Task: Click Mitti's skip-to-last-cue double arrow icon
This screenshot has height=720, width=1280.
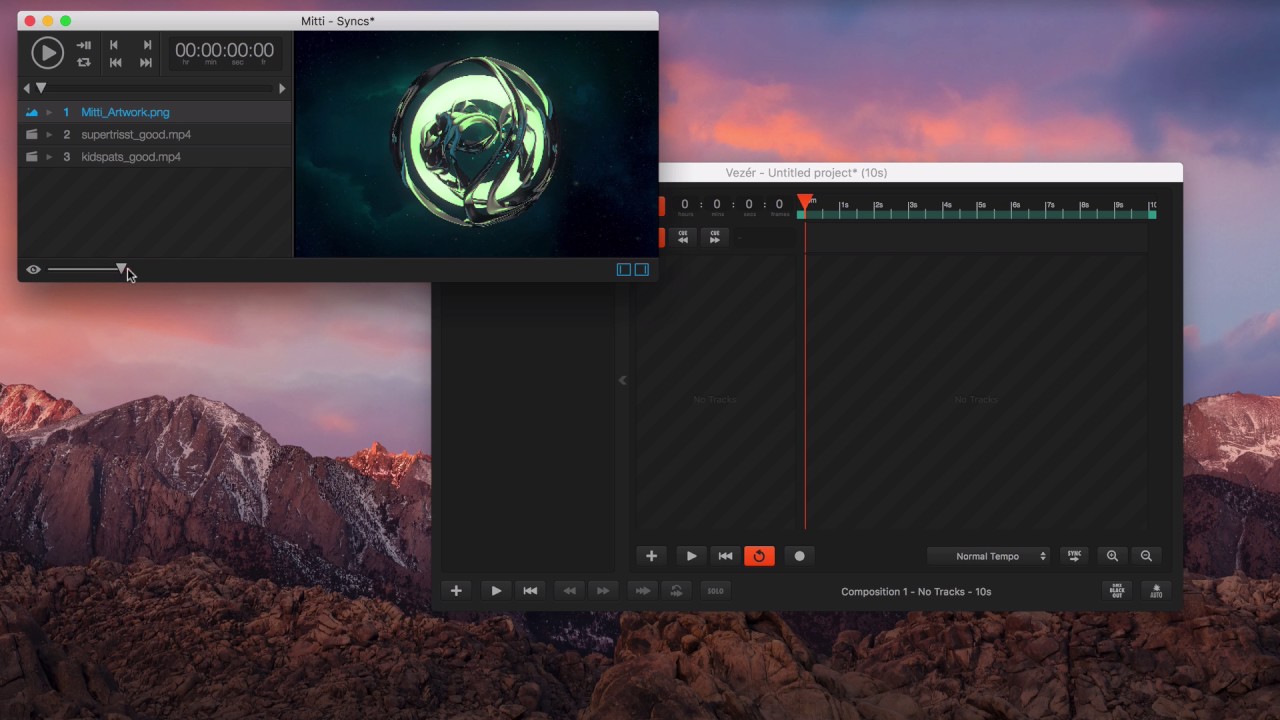Action: click(147, 62)
